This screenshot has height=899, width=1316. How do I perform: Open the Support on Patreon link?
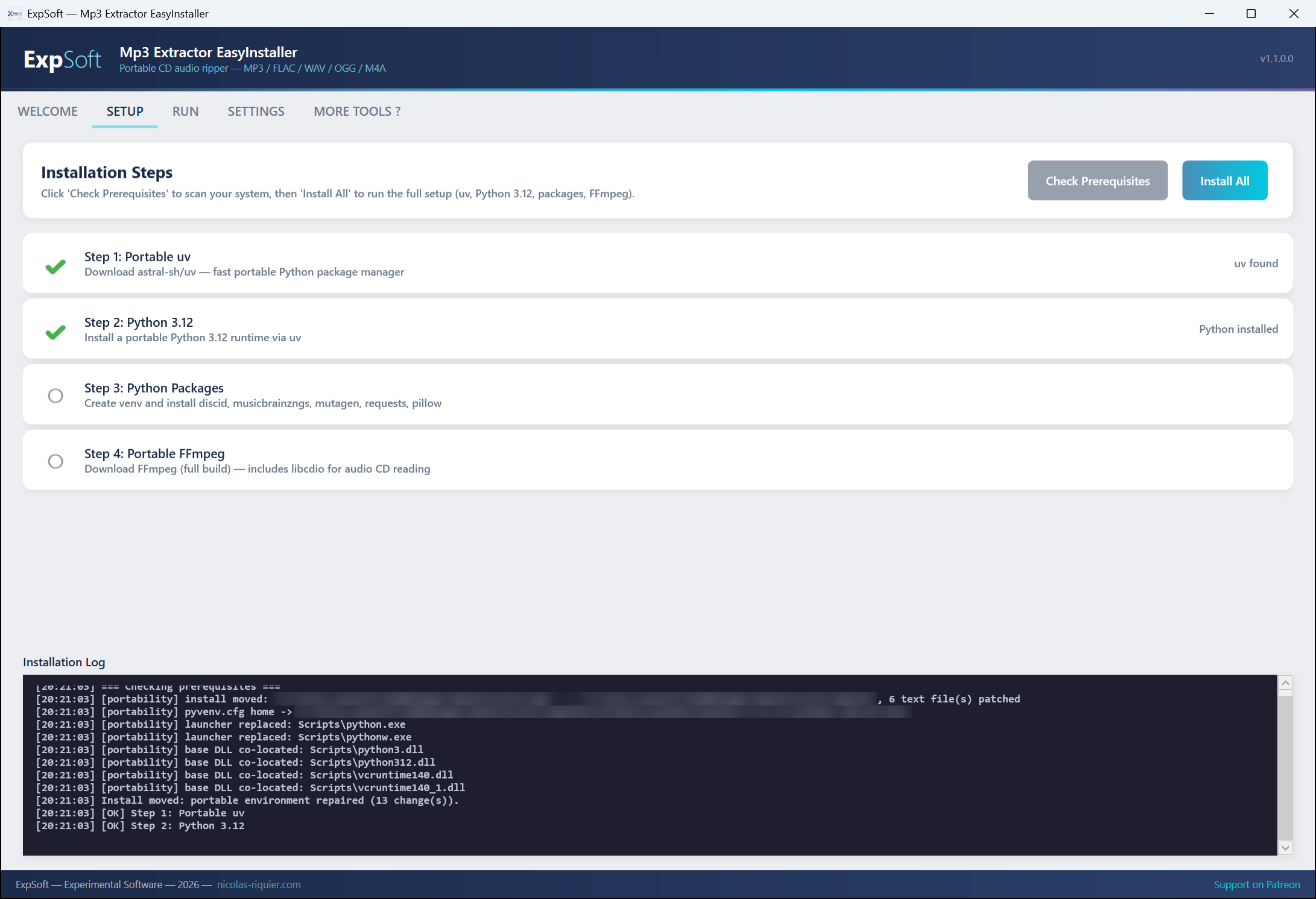point(1257,885)
